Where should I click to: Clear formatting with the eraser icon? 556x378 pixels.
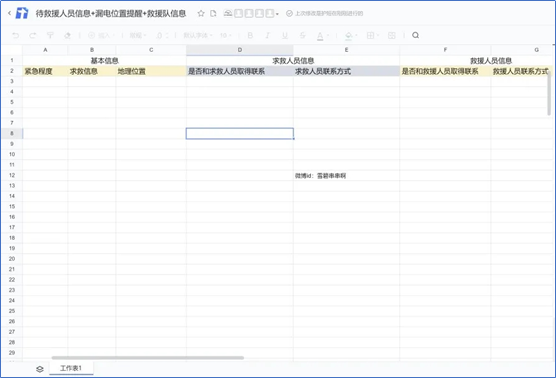point(67,35)
